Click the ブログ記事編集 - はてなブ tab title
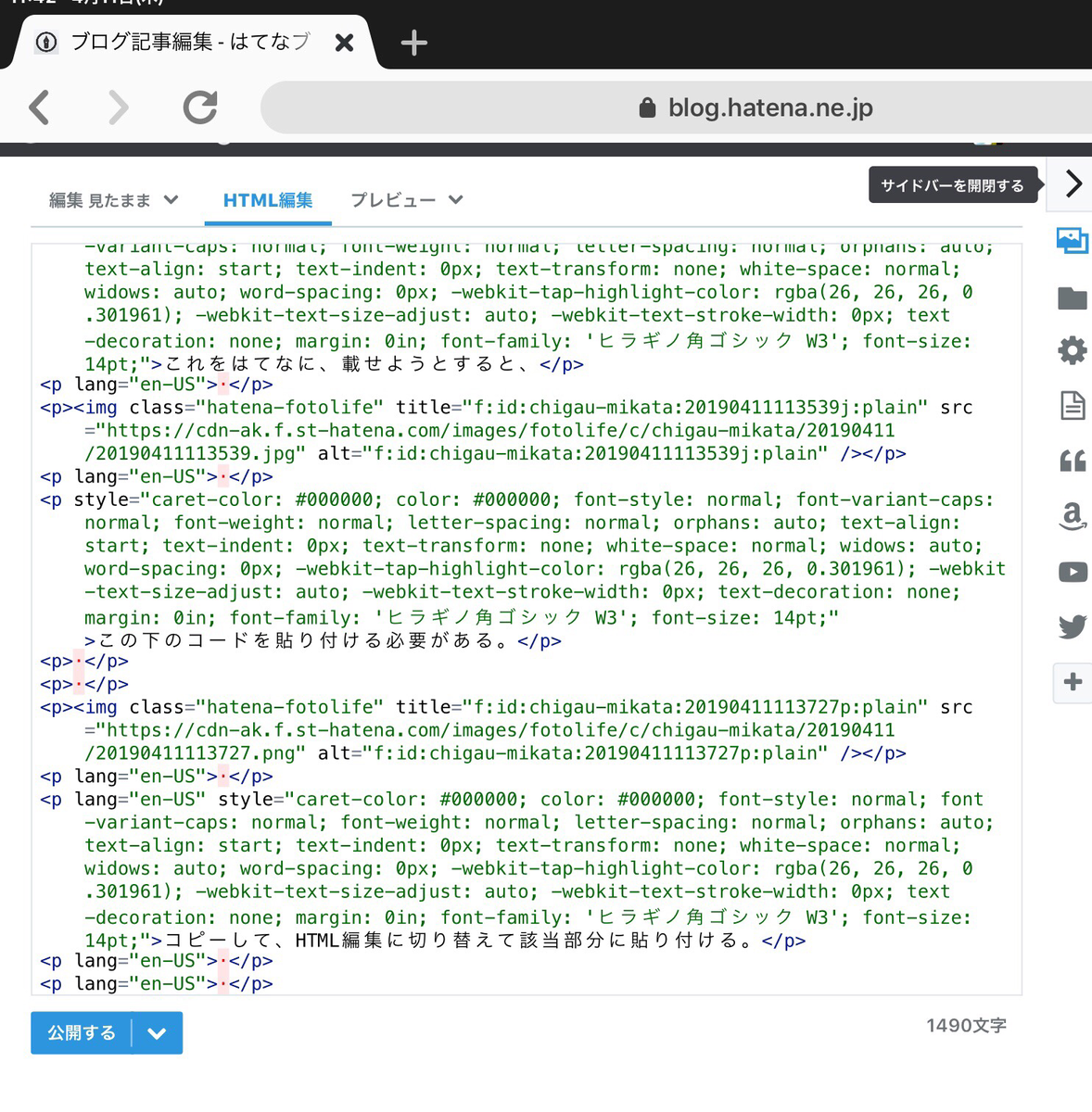The image size is (1092, 1112). [x=190, y=42]
